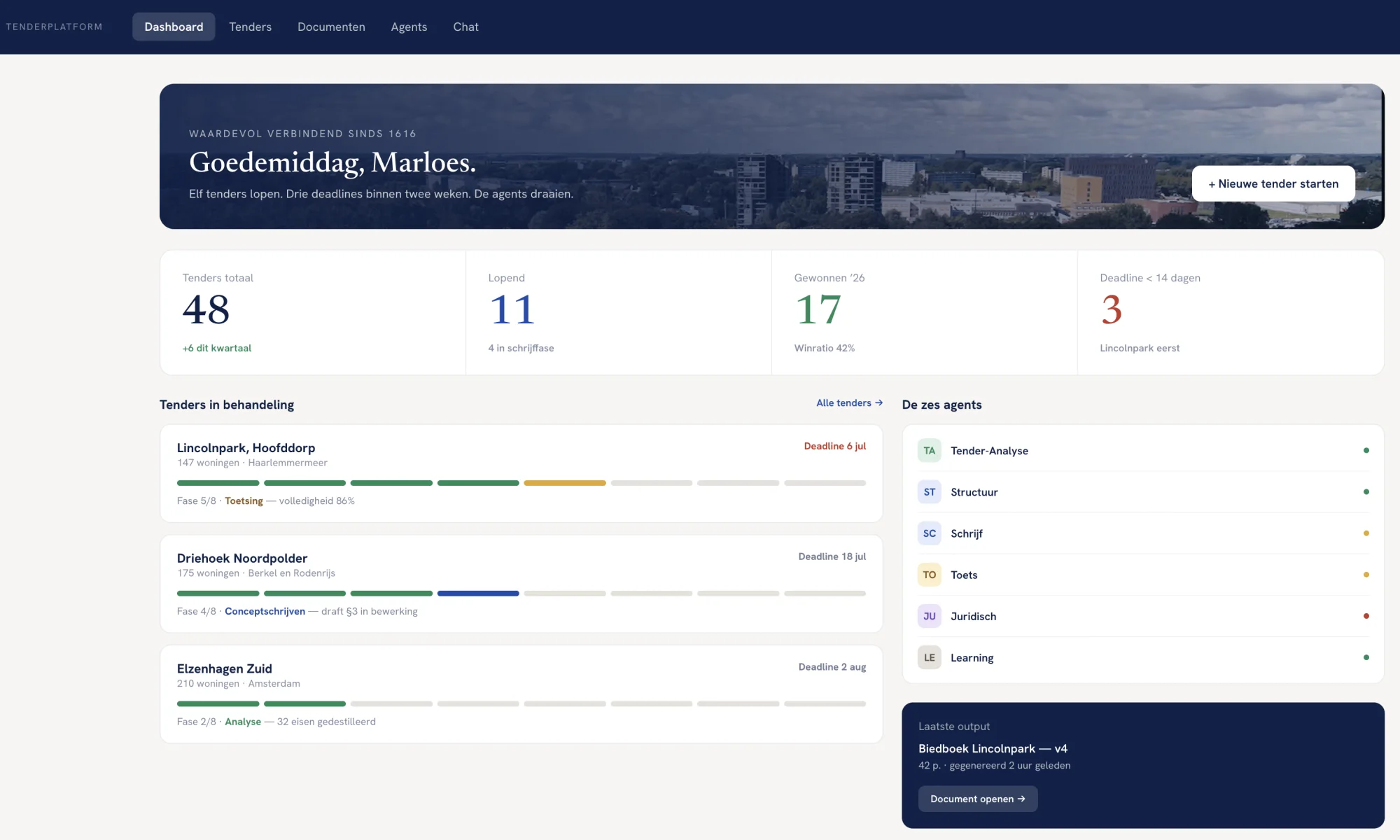Viewport: 1400px width, 840px height.
Task: Click the LE avatar icon for Learning
Action: point(929,657)
